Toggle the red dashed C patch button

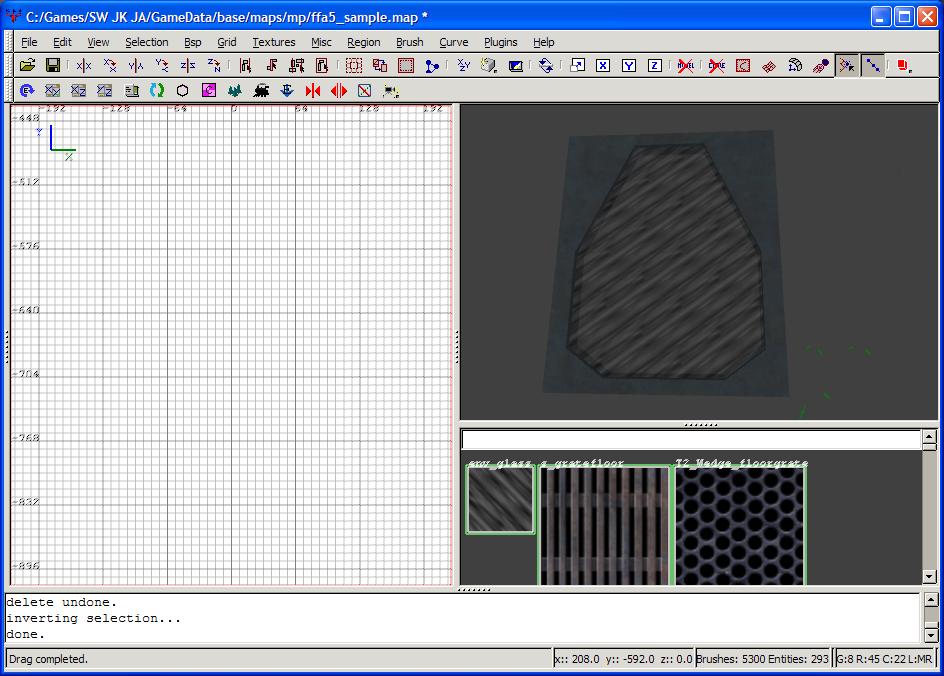pyautogui.click(x=743, y=65)
